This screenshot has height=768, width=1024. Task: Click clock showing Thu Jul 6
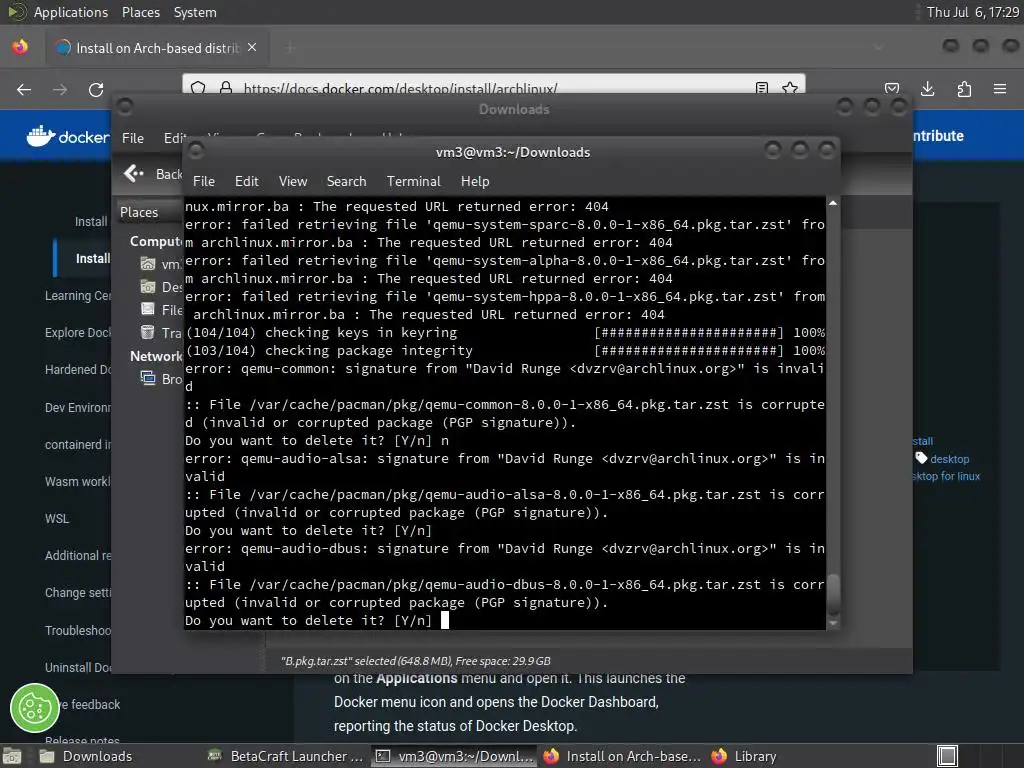coord(972,12)
